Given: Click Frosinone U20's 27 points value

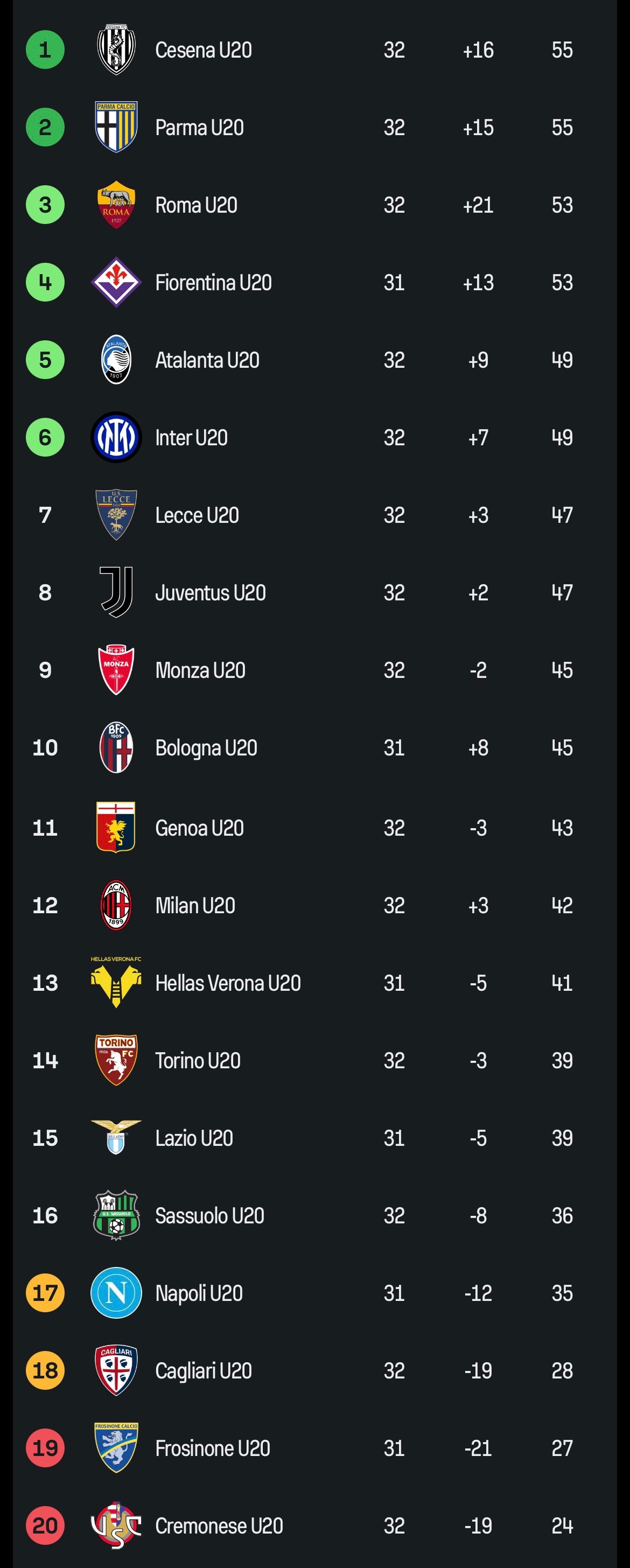Looking at the screenshot, I should (x=562, y=1448).
